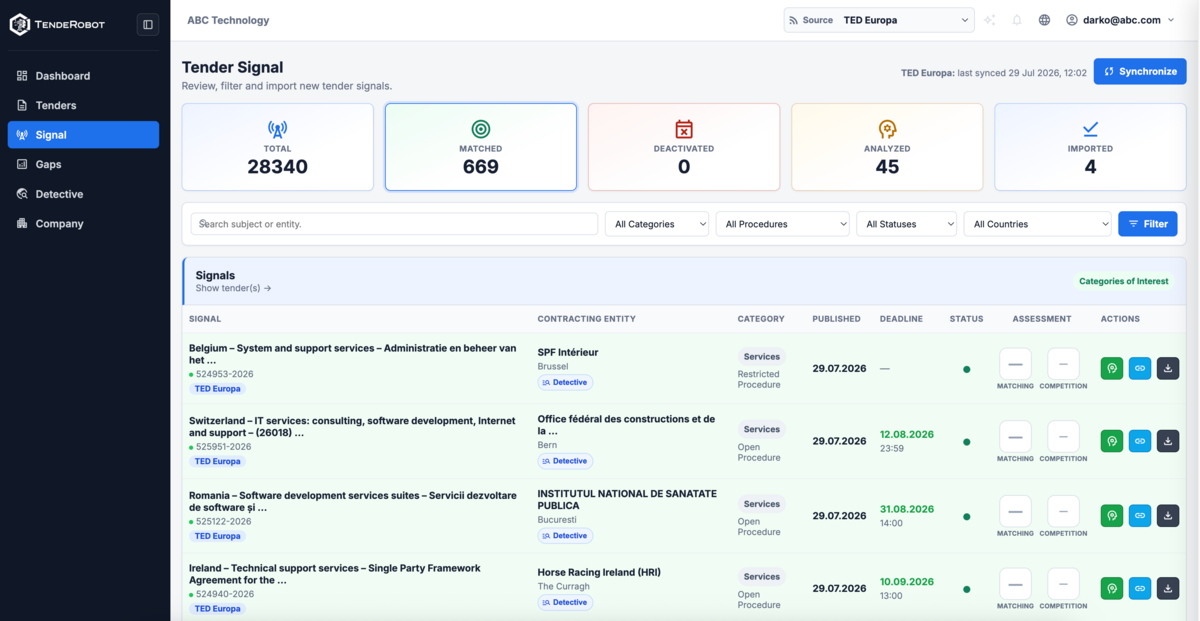1200x621 pixels.
Task: Open the All Statuses dropdown
Action: [907, 224]
